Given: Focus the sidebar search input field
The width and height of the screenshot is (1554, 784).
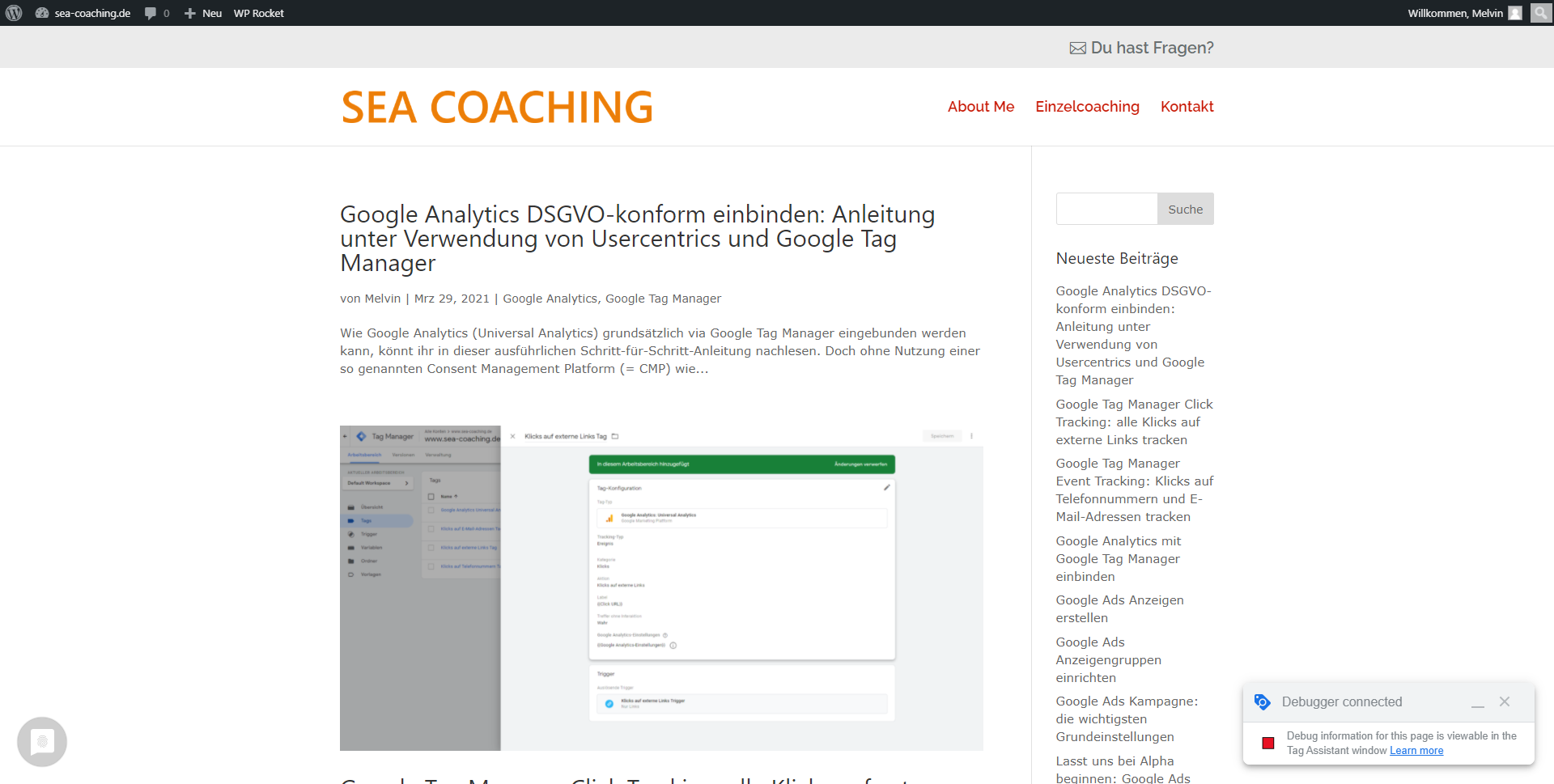Looking at the screenshot, I should pyautogui.click(x=1106, y=209).
